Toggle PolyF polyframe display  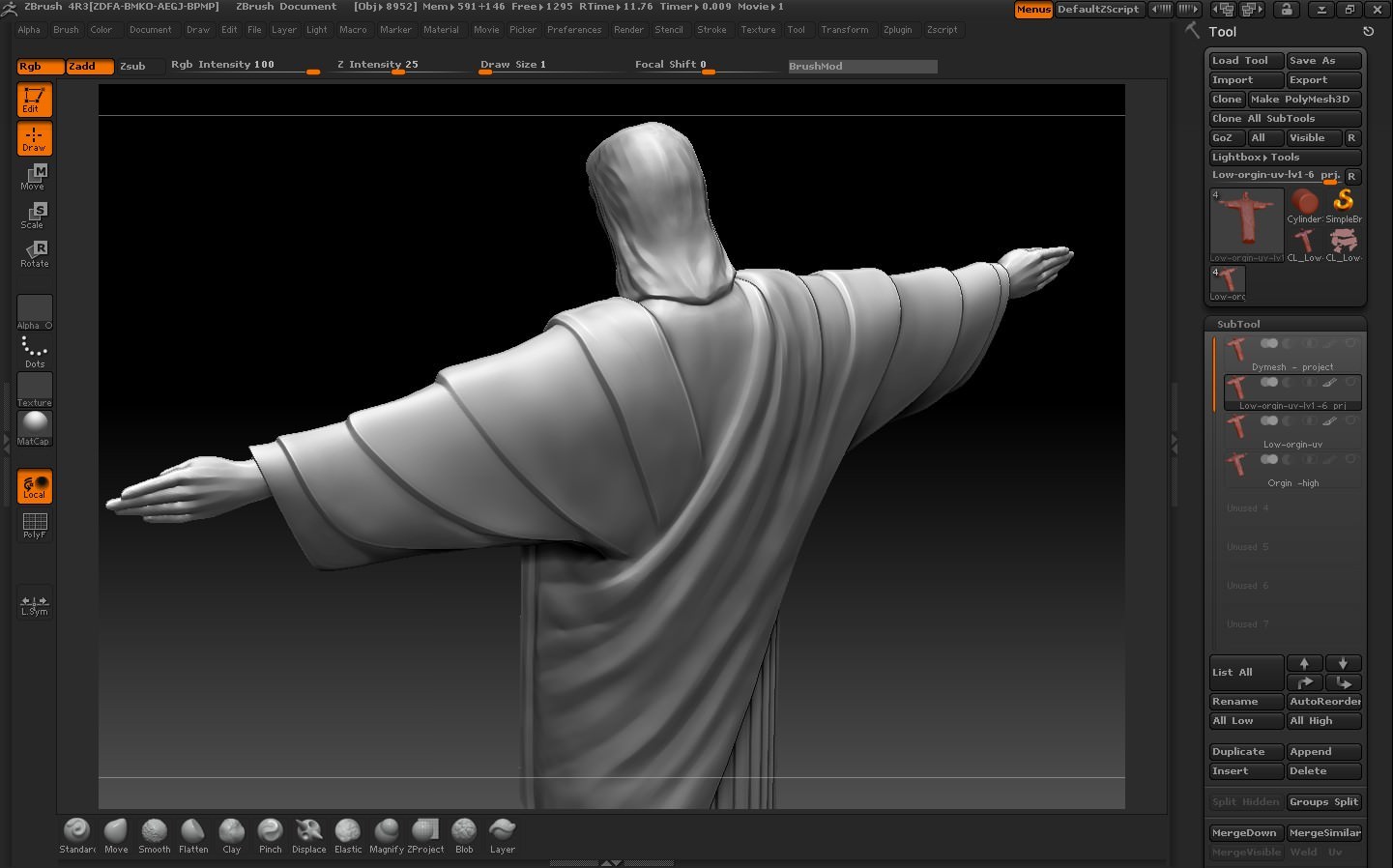[x=34, y=525]
